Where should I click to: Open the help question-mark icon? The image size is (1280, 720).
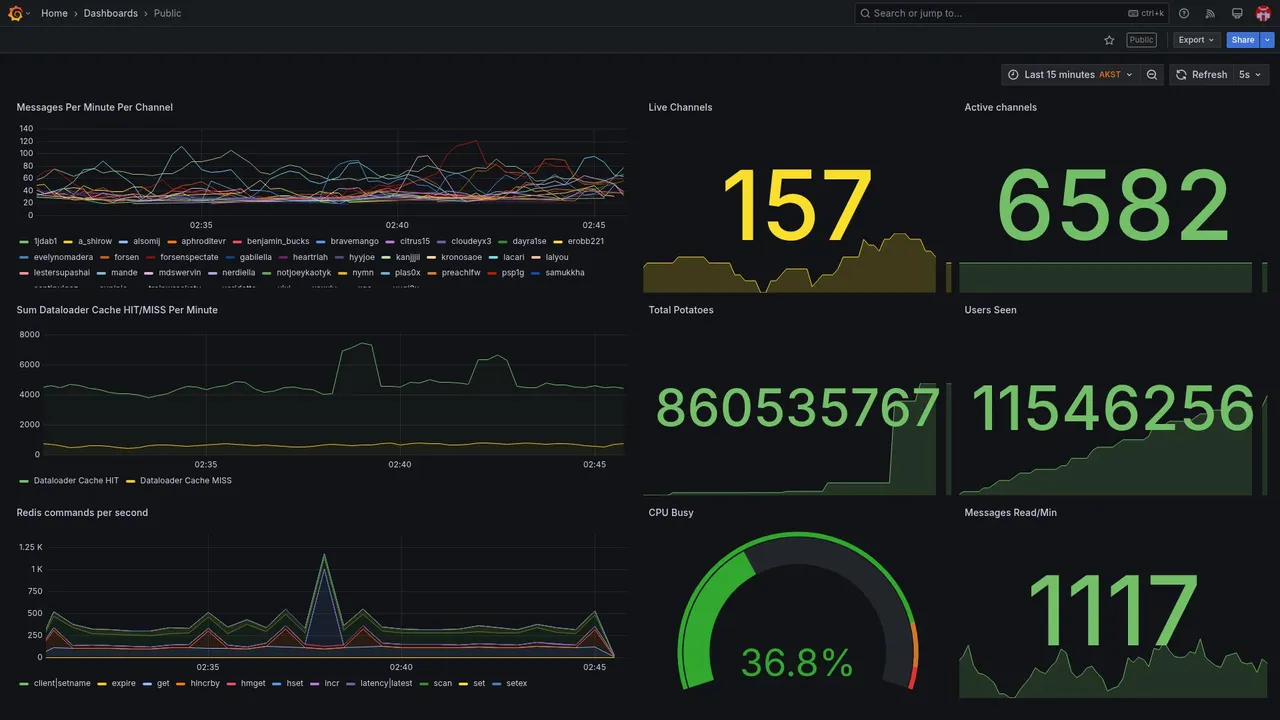coord(1184,13)
